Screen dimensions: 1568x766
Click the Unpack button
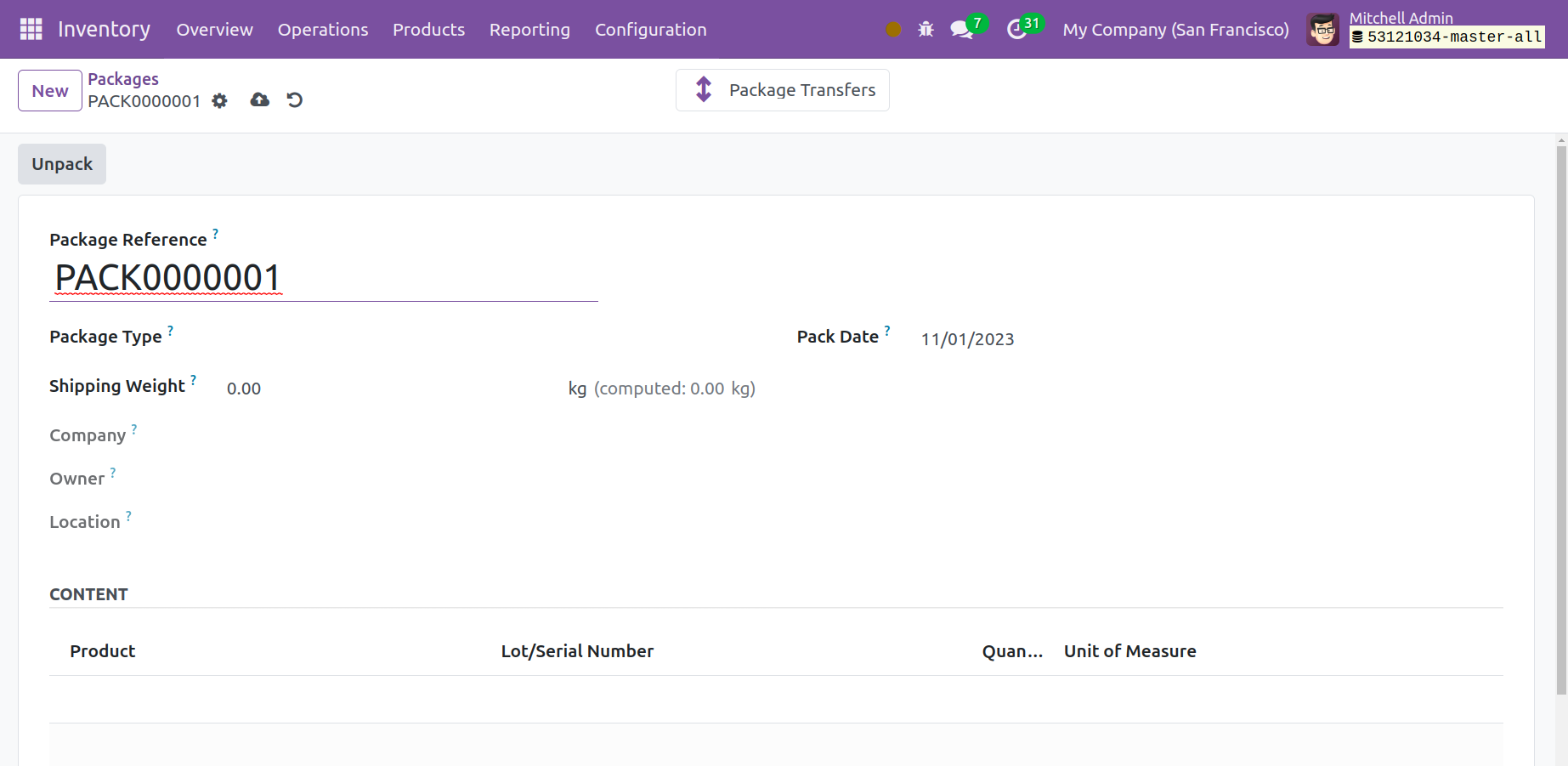[x=62, y=164]
